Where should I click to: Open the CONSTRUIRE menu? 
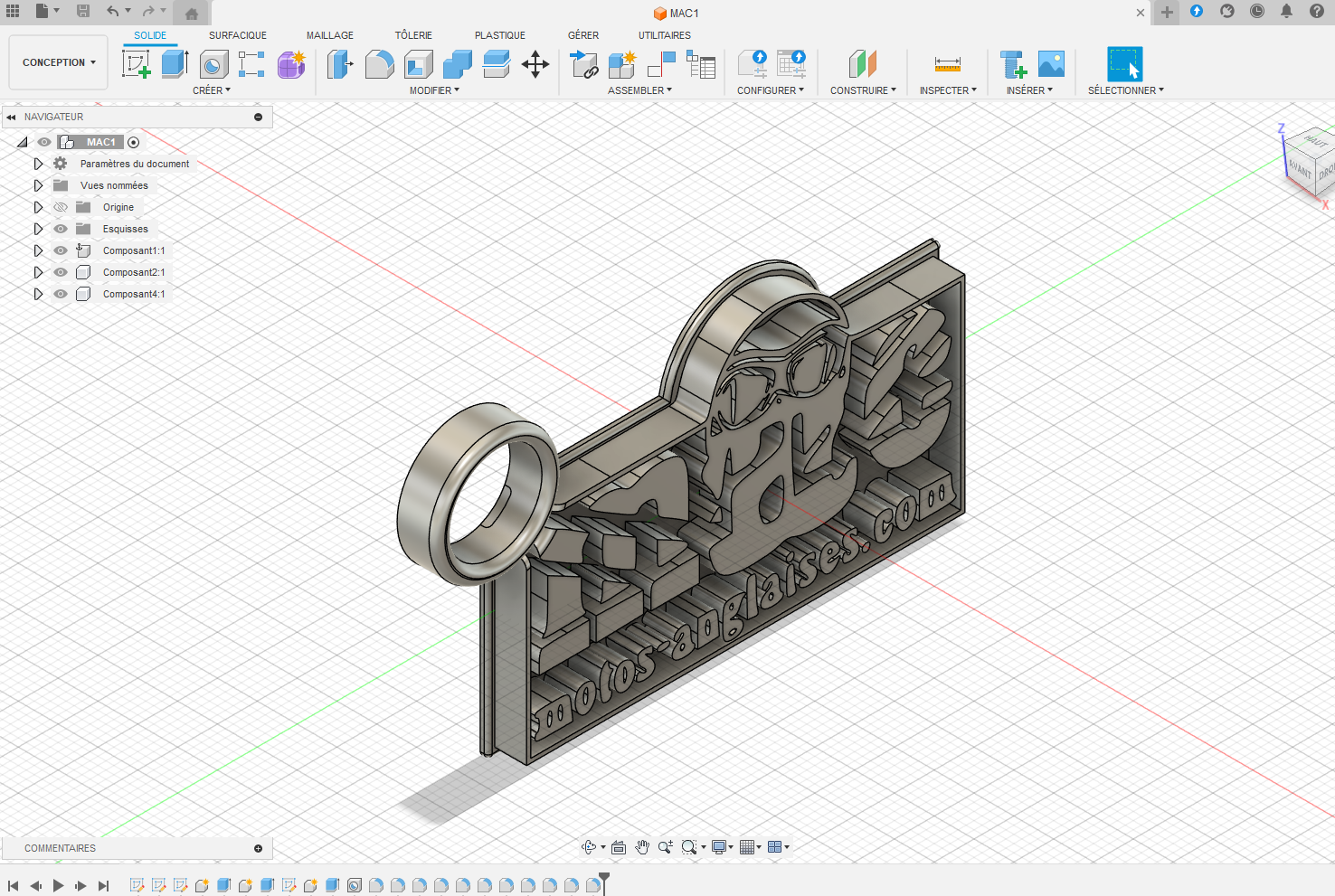pyautogui.click(x=863, y=90)
